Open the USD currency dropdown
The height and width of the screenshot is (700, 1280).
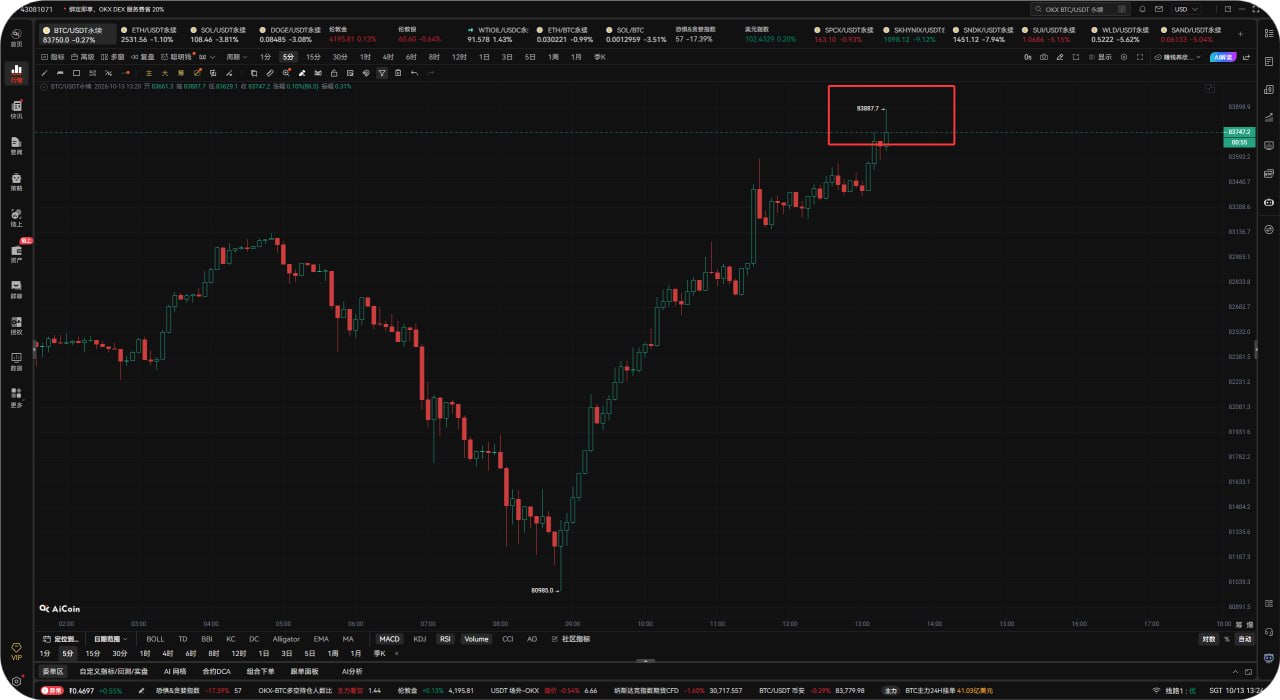[x=1187, y=9]
